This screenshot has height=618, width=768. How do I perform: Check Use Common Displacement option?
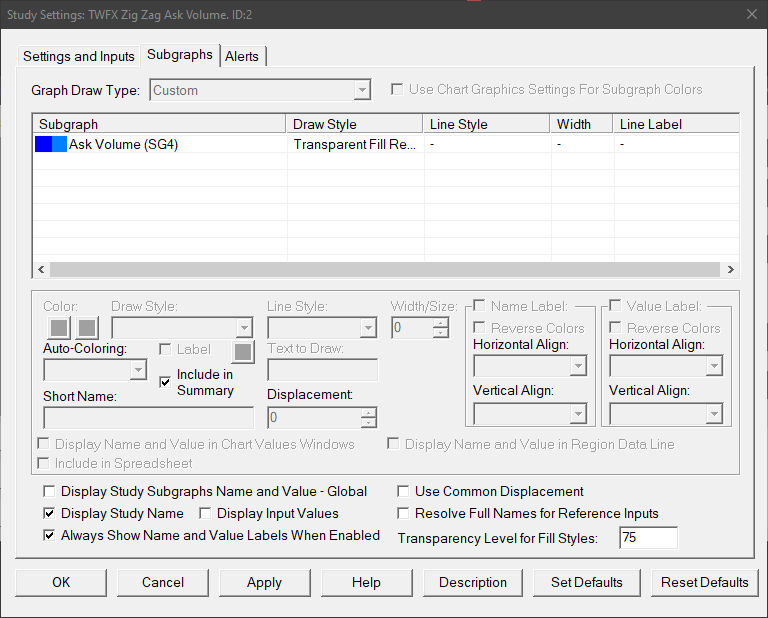[404, 492]
